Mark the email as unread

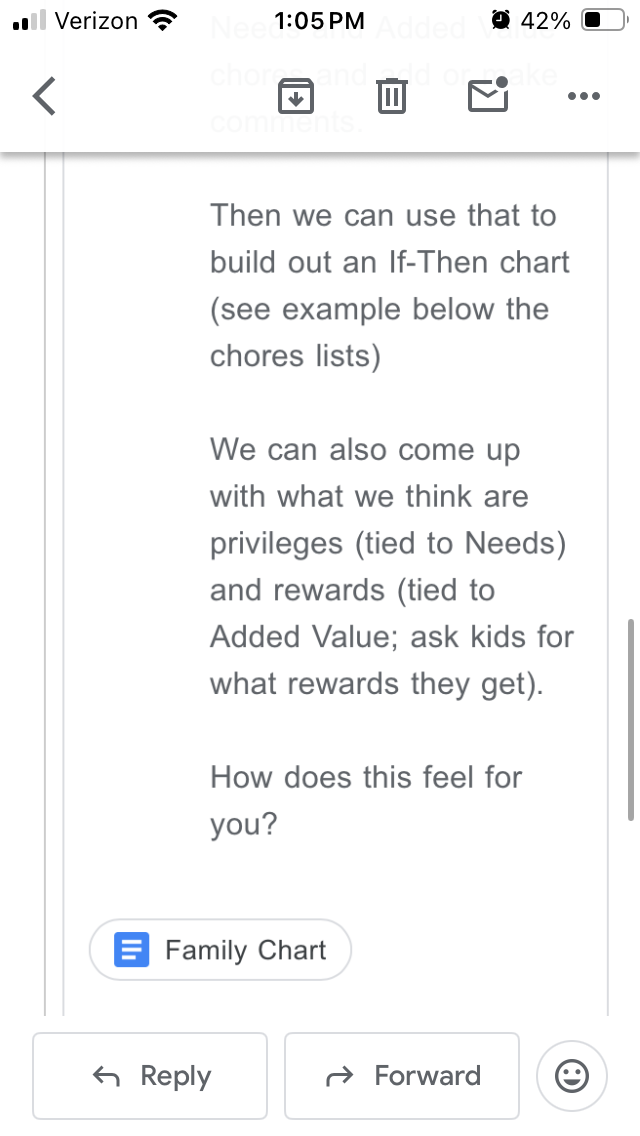[488, 96]
